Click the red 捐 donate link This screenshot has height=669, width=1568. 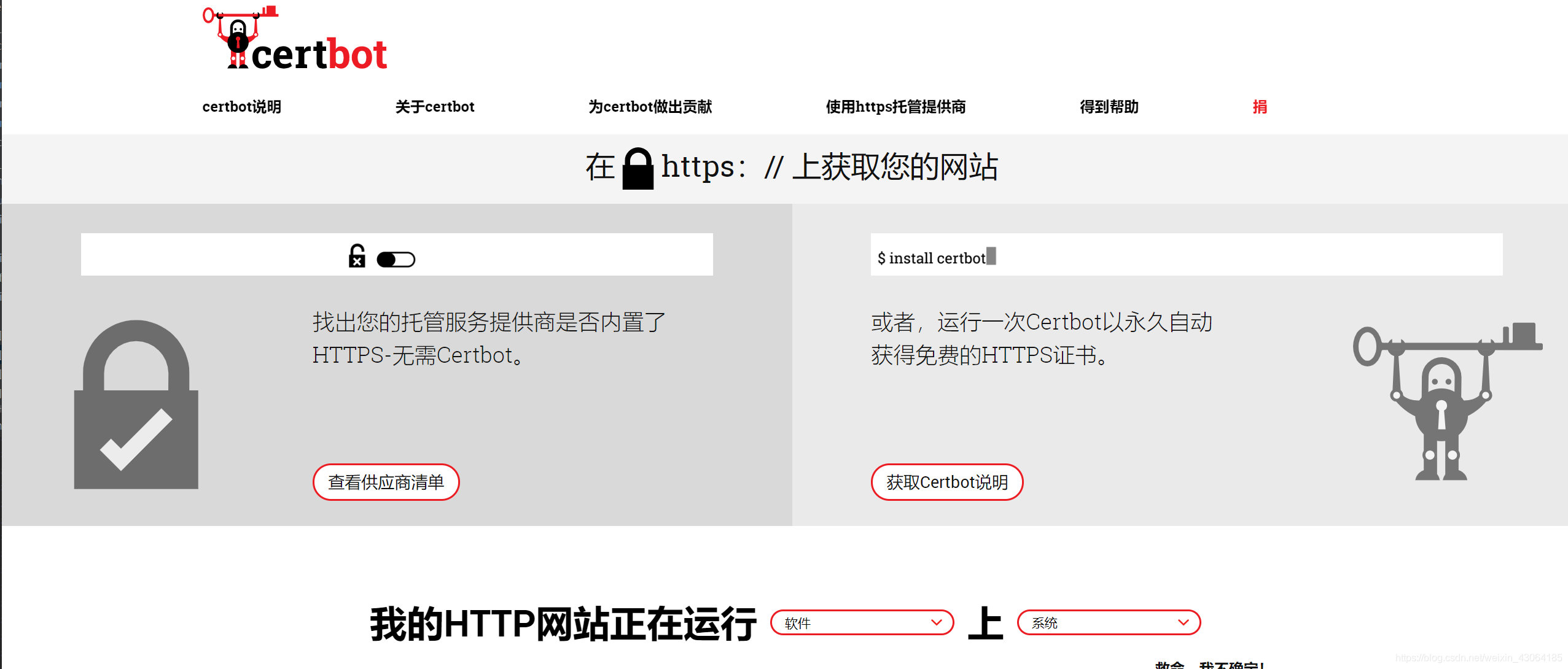click(1260, 107)
